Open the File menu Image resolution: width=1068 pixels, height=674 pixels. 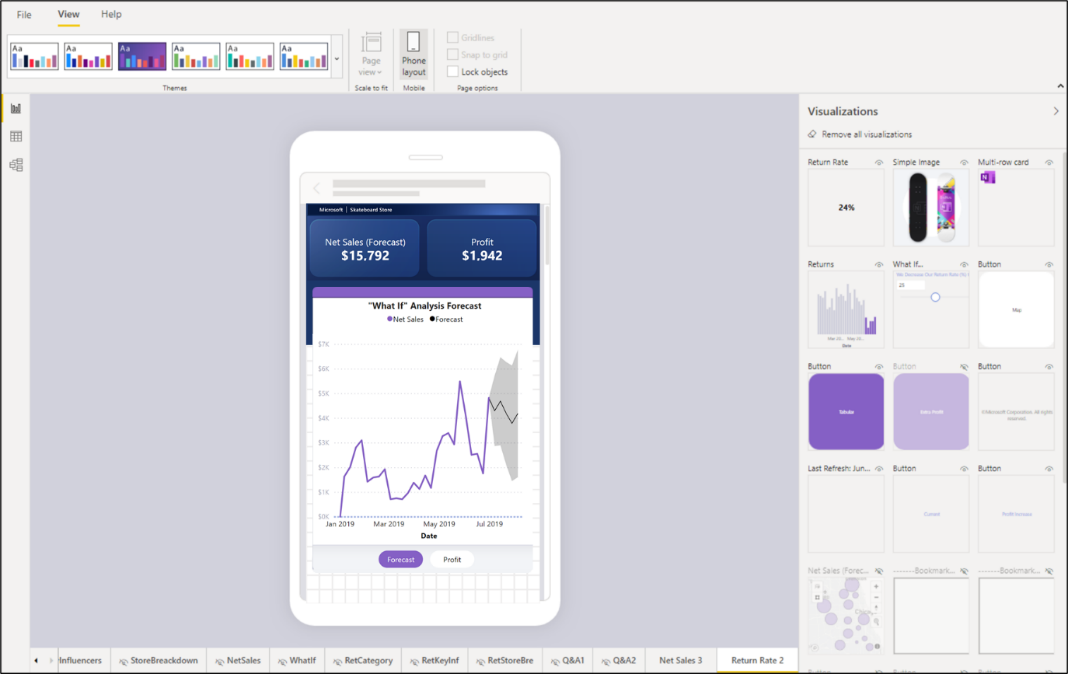24,15
